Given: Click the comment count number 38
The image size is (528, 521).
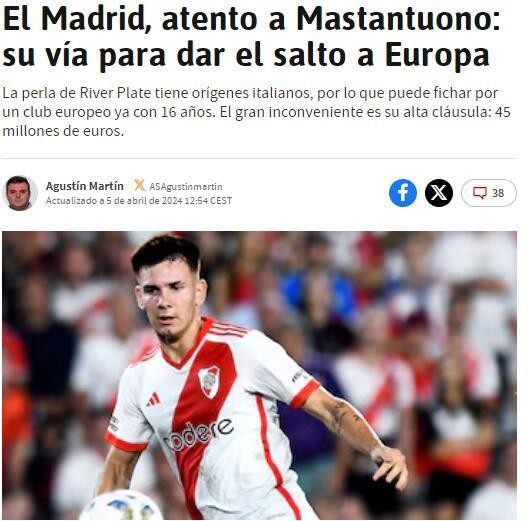Looking at the screenshot, I should [x=498, y=193].
